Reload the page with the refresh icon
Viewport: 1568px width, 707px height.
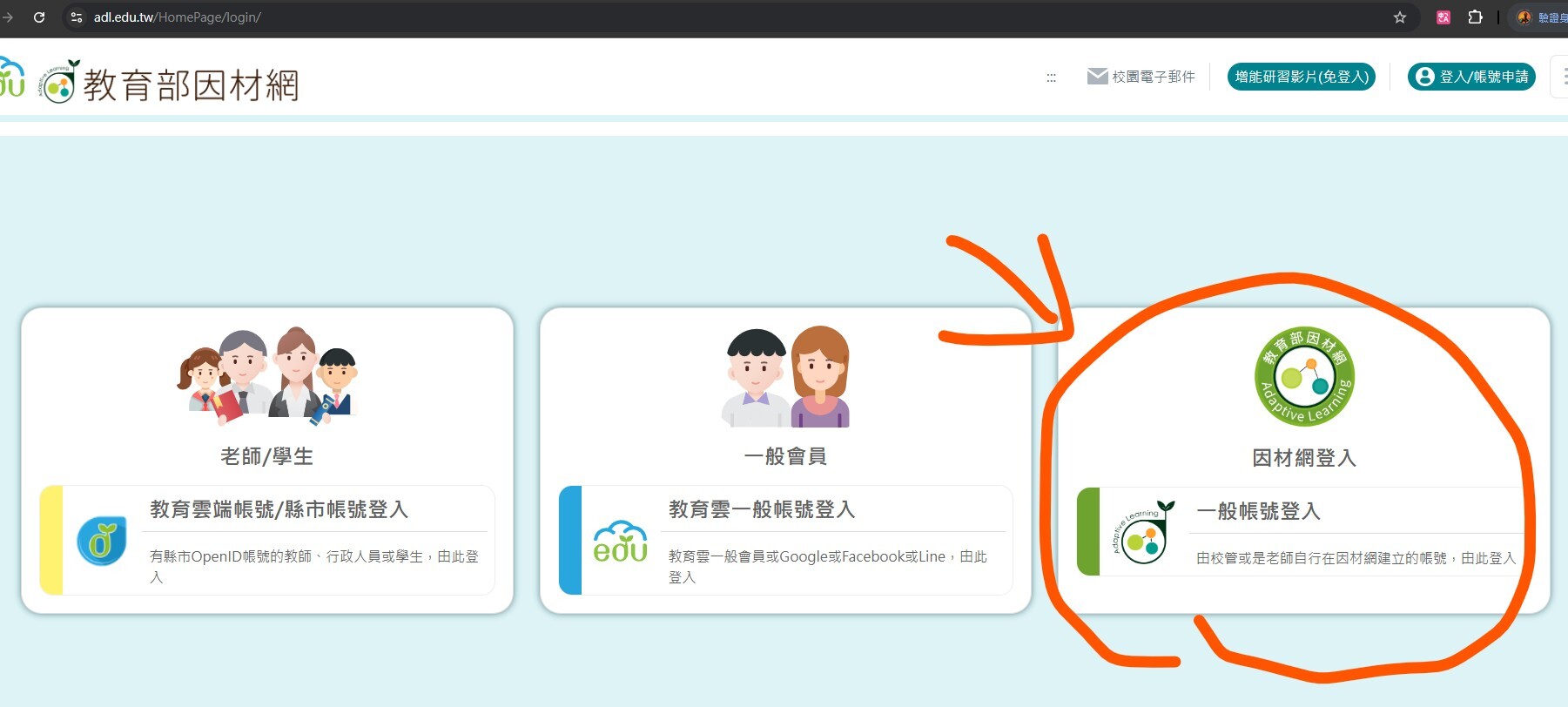click(39, 17)
